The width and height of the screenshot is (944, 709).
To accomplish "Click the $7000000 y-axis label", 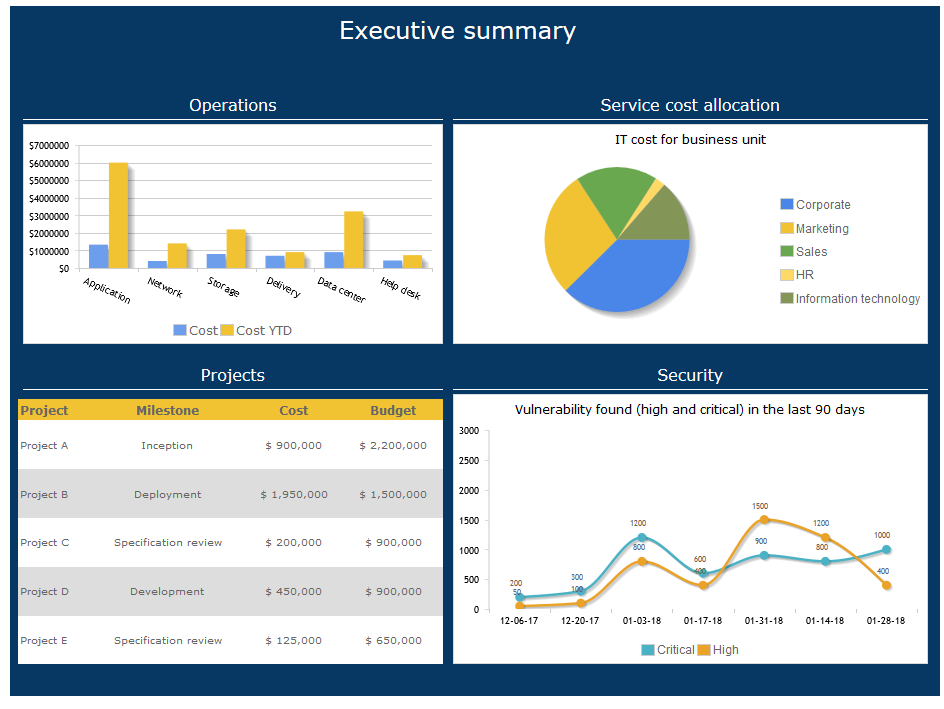I will click(x=49, y=146).
